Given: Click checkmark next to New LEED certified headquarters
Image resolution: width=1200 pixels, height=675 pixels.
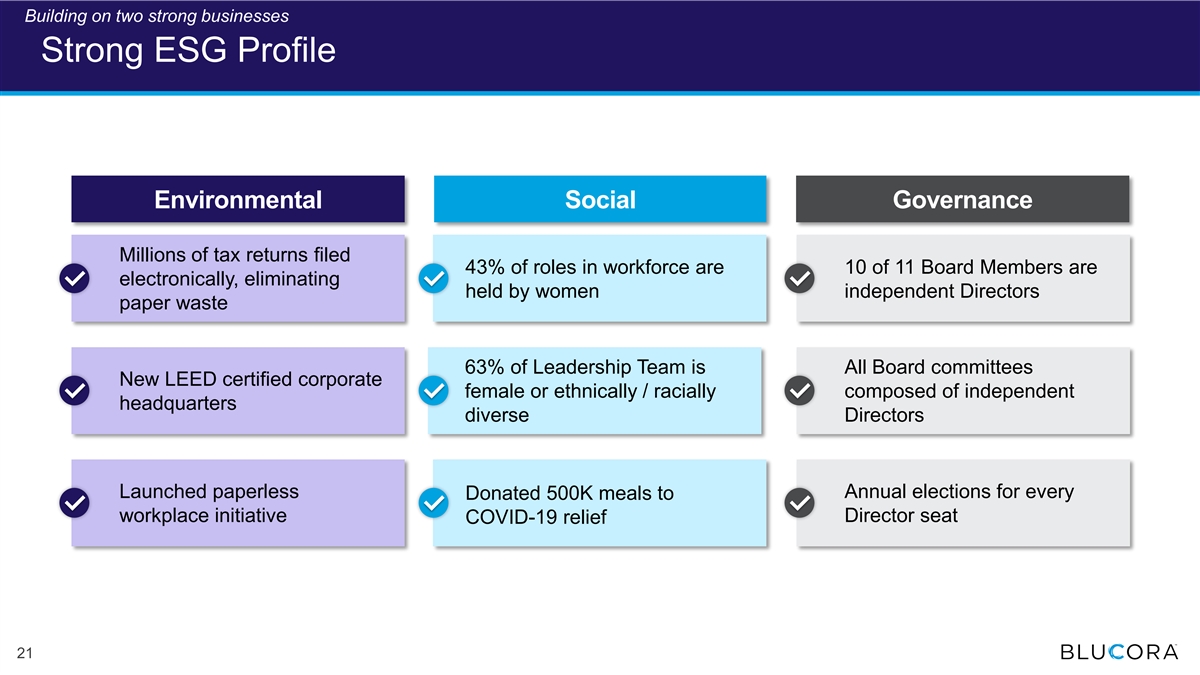Looking at the screenshot, I should tap(75, 391).
